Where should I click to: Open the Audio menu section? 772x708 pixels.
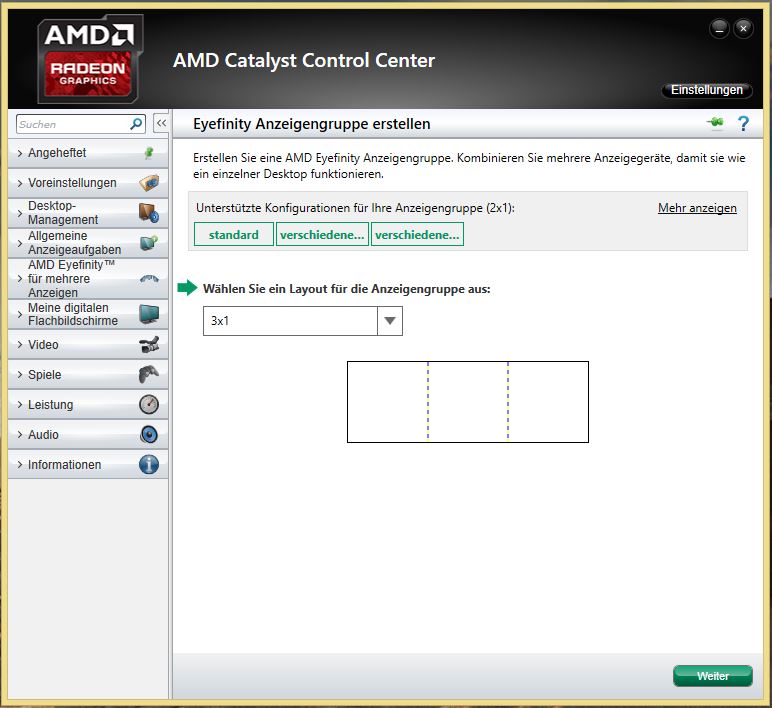pyautogui.click(x=88, y=435)
